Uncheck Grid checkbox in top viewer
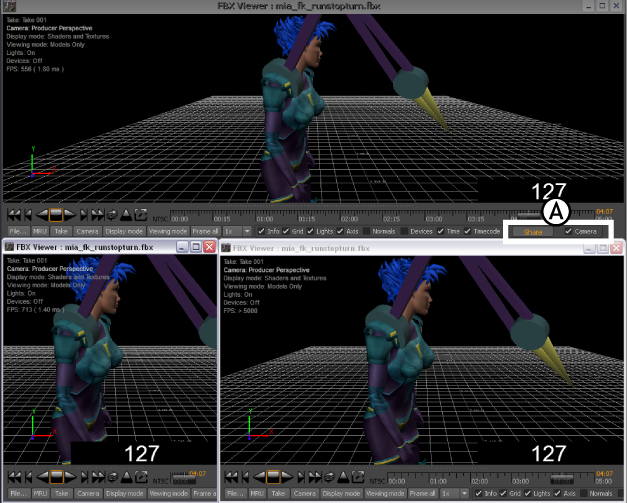The image size is (627, 503). (286, 231)
